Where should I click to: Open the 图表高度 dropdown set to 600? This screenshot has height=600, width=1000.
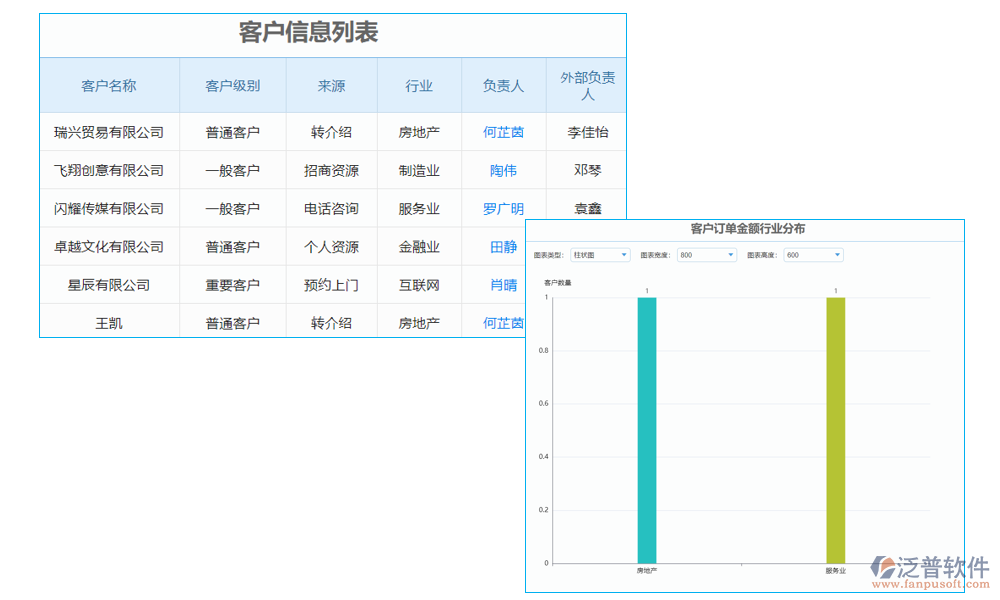tap(812, 255)
